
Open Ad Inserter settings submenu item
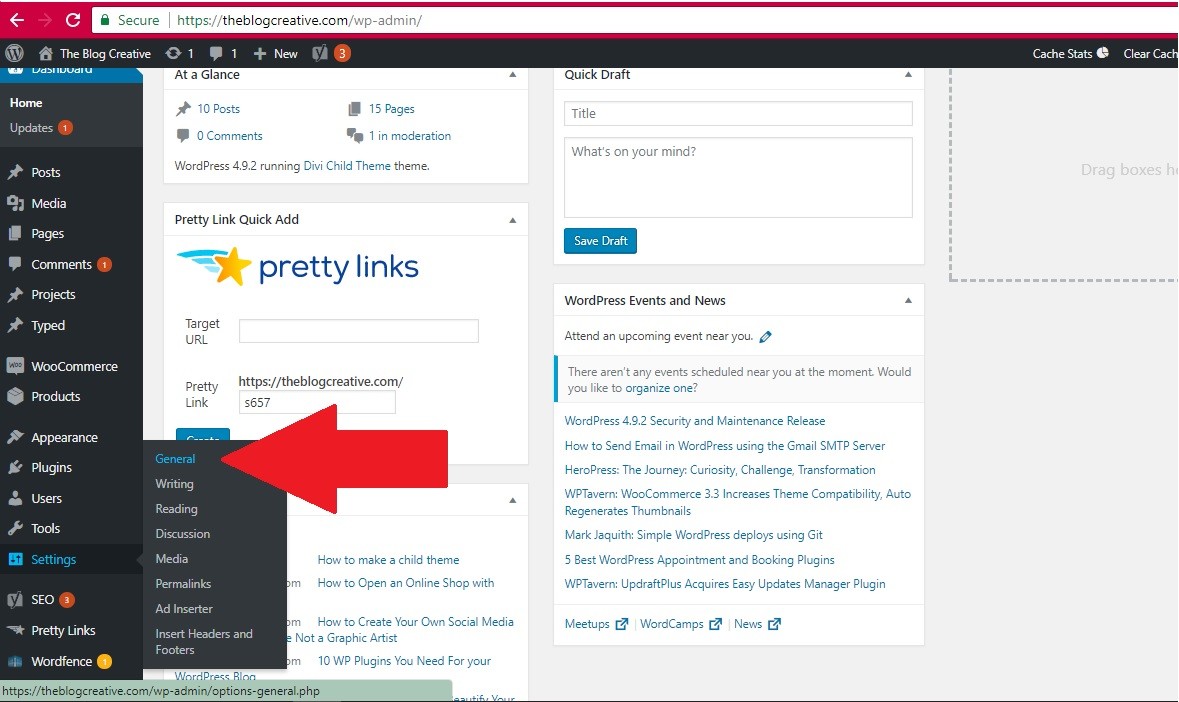[184, 609]
